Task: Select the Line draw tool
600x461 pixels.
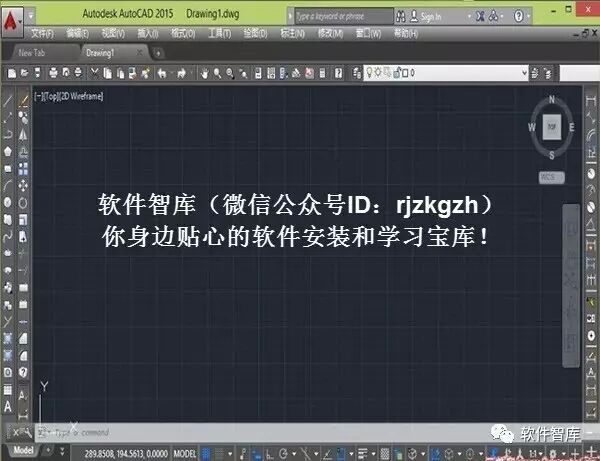Action: [7, 101]
